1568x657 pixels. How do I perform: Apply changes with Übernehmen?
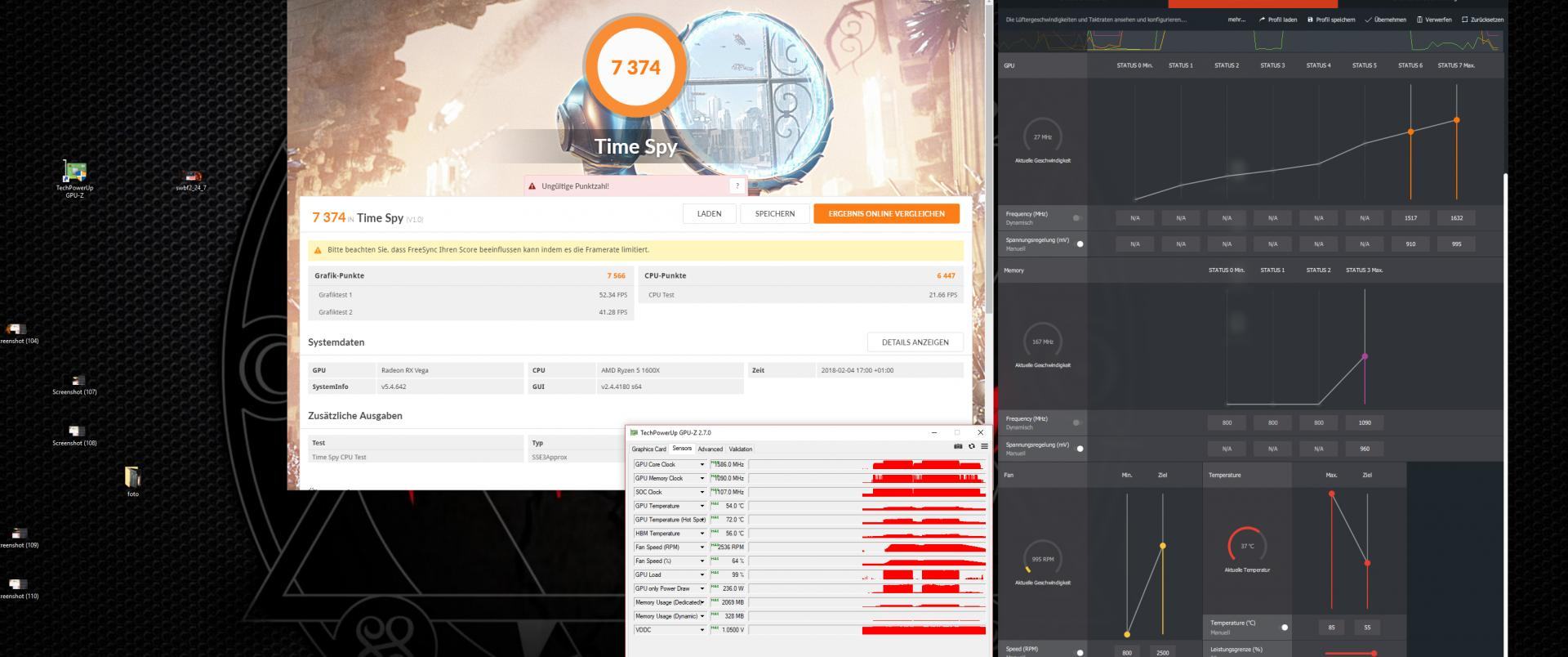(1386, 20)
